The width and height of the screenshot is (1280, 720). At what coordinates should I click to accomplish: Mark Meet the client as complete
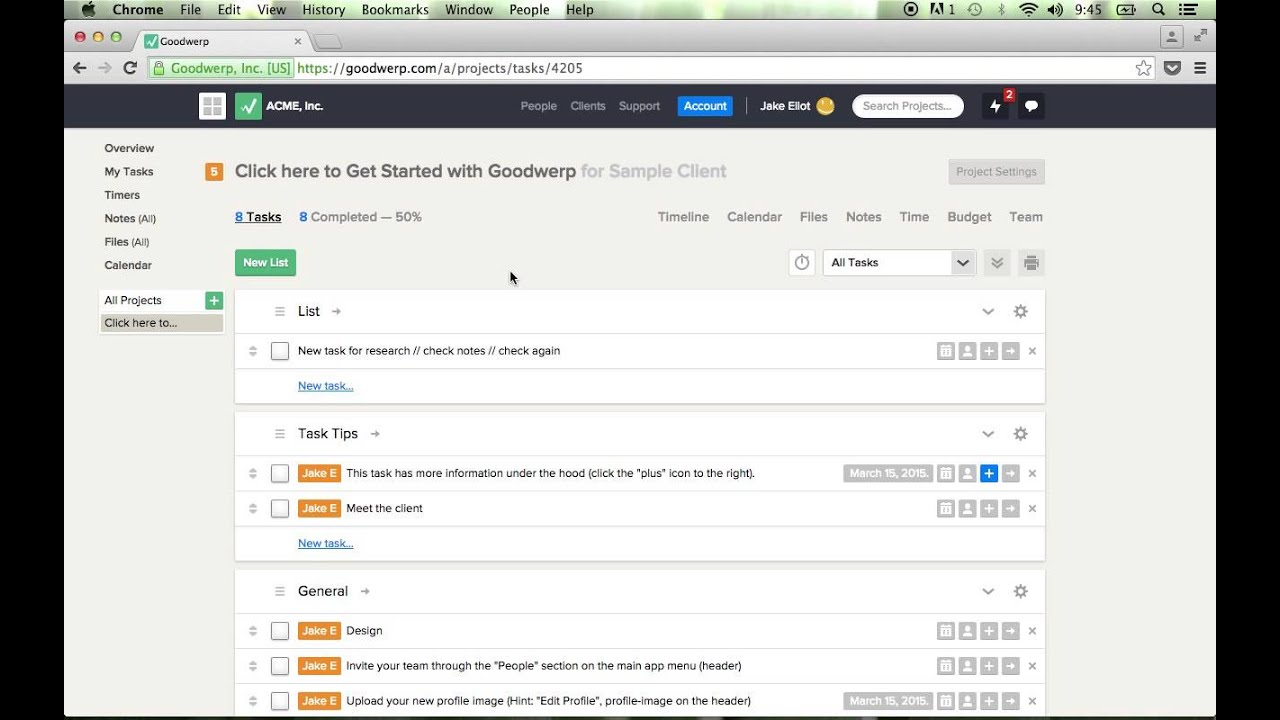click(x=280, y=508)
